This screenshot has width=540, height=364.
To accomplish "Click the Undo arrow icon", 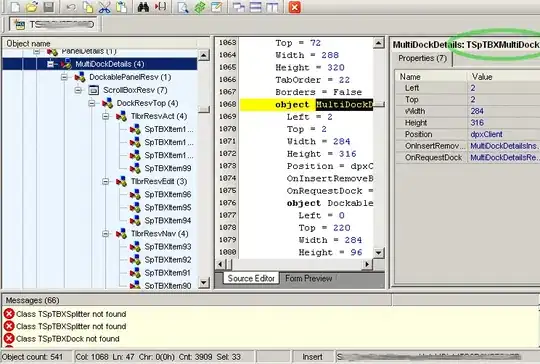I will coord(71,7).
